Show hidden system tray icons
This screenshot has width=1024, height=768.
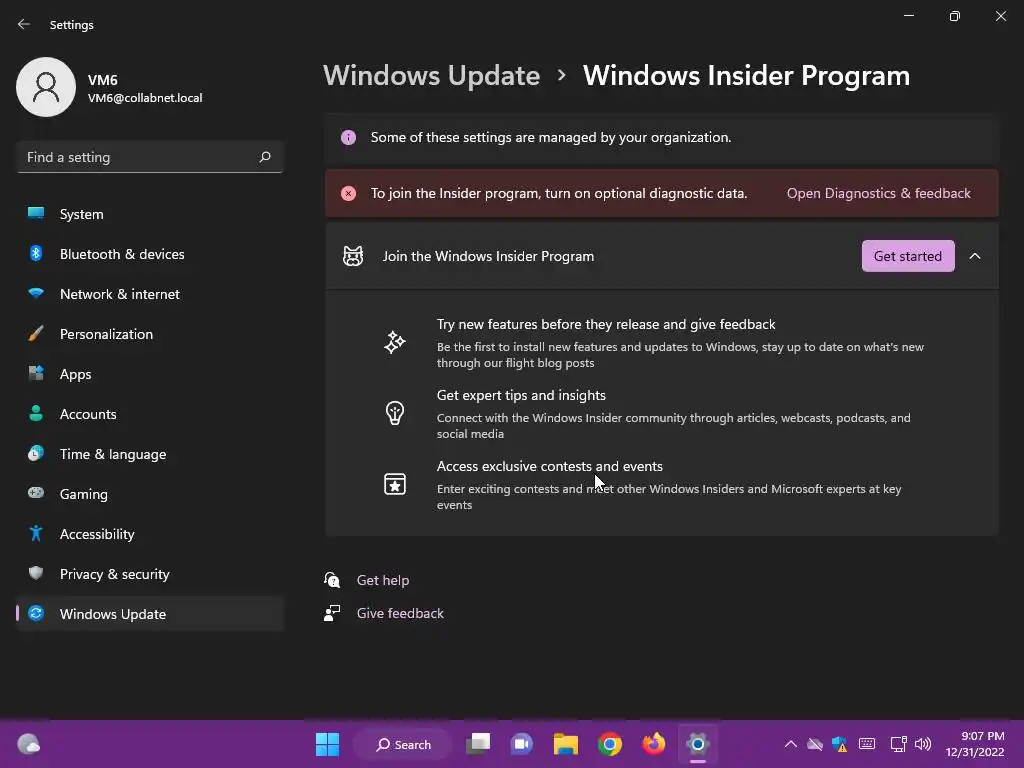coord(790,744)
